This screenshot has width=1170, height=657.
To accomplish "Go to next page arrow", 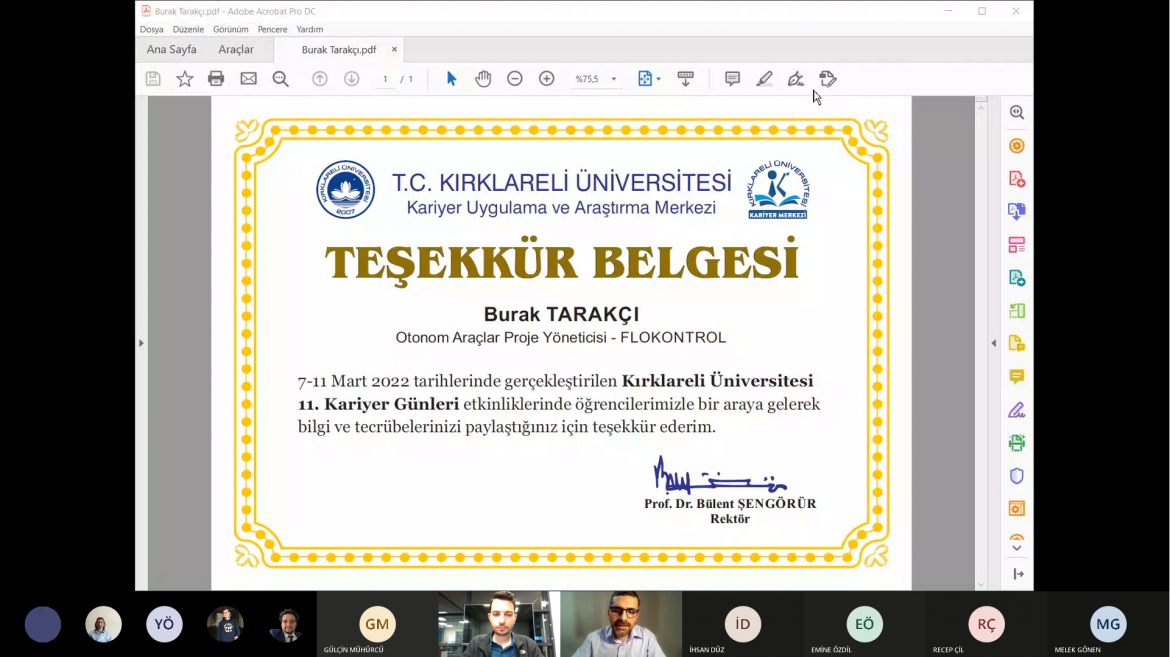I will pos(351,78).
